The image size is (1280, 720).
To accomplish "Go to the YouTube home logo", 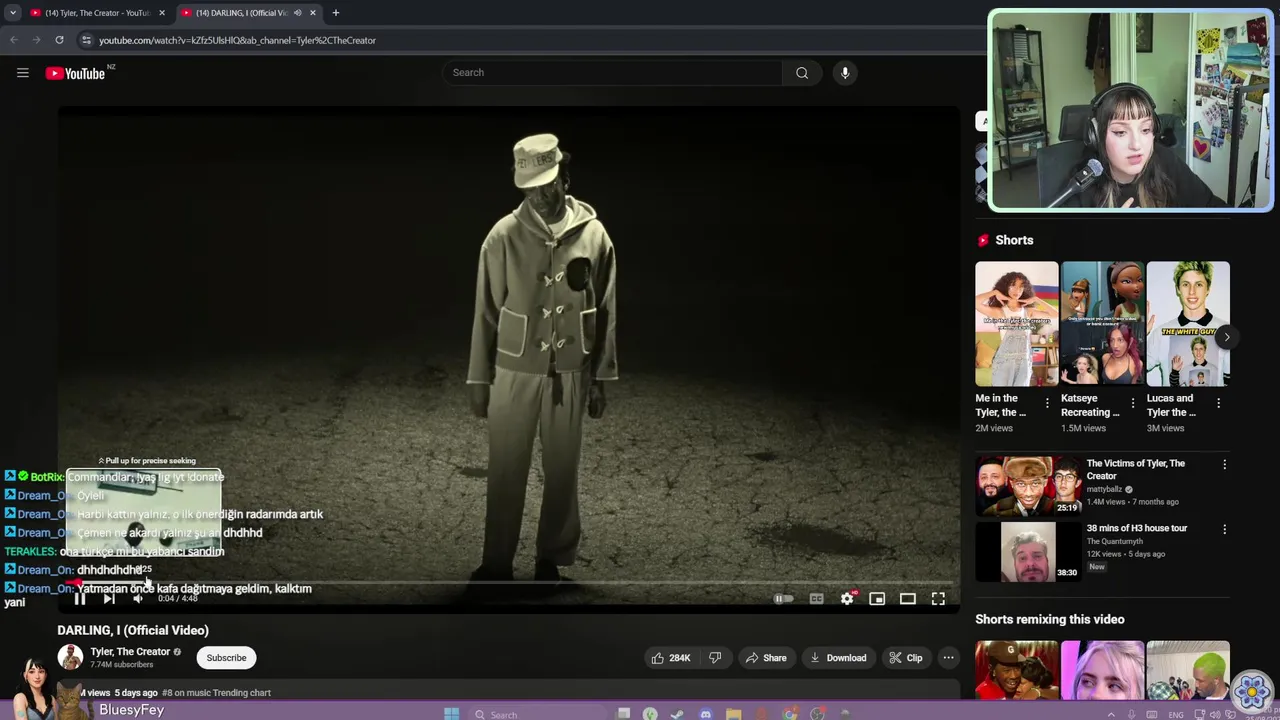I will coord(75,73).
